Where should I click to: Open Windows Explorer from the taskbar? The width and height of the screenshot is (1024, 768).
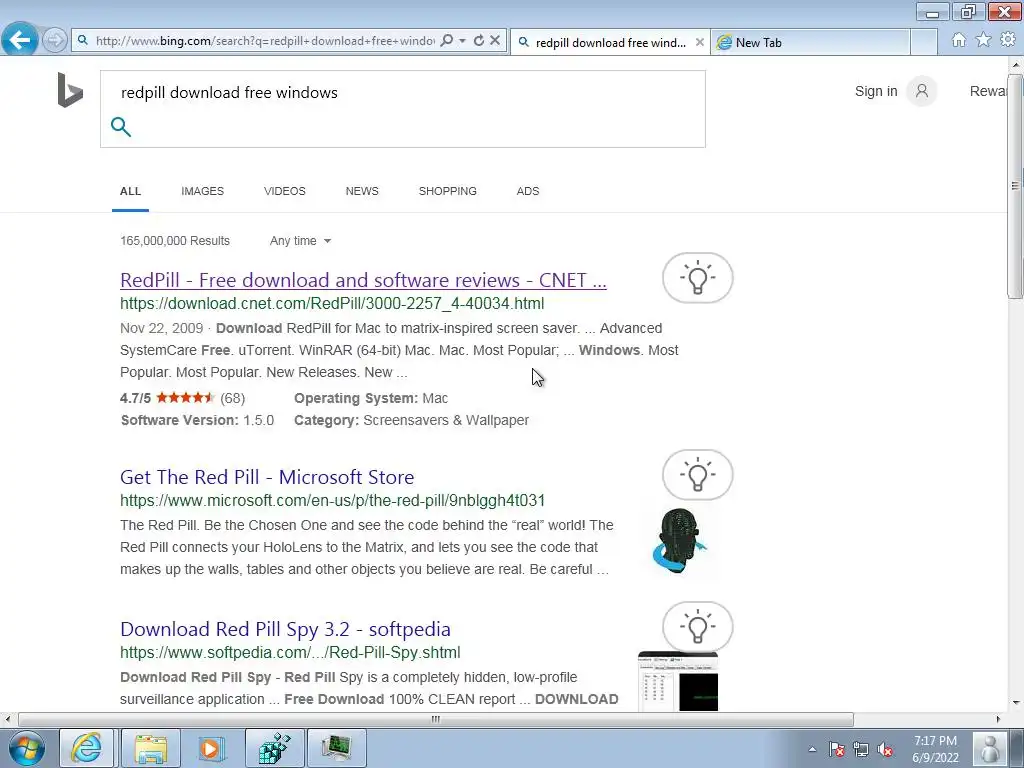click(151, 748)
